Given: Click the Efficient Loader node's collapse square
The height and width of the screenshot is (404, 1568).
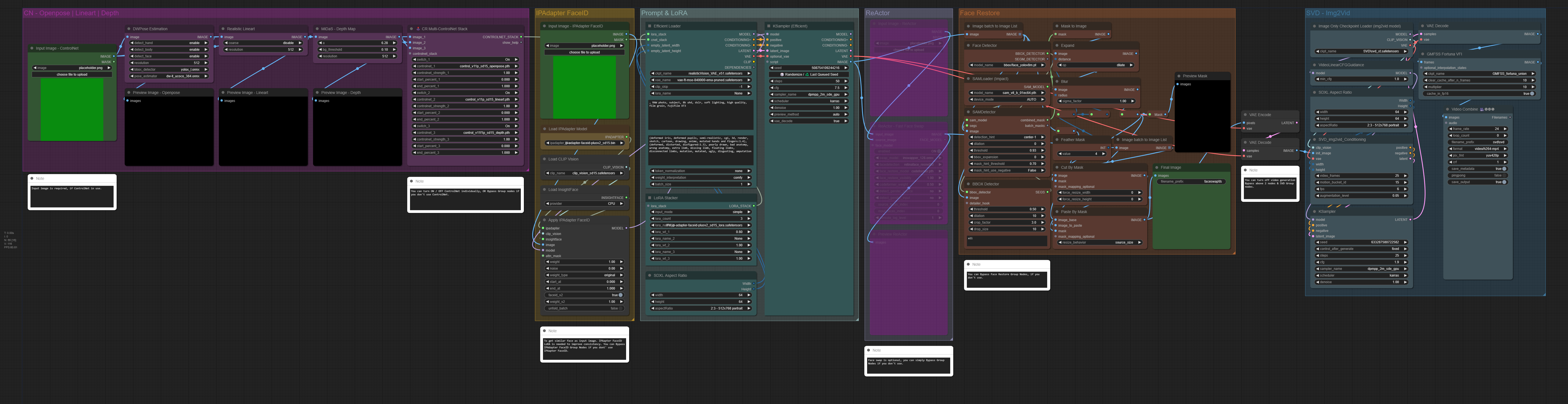Looking at the screenshot, I should pyautogui.click(x=649, y=26).
